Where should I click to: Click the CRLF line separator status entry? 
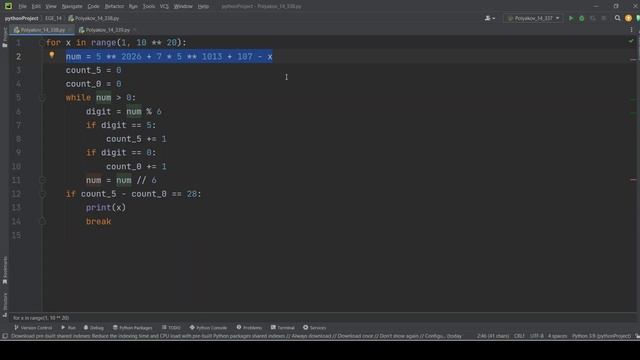(x=519, y=336)
